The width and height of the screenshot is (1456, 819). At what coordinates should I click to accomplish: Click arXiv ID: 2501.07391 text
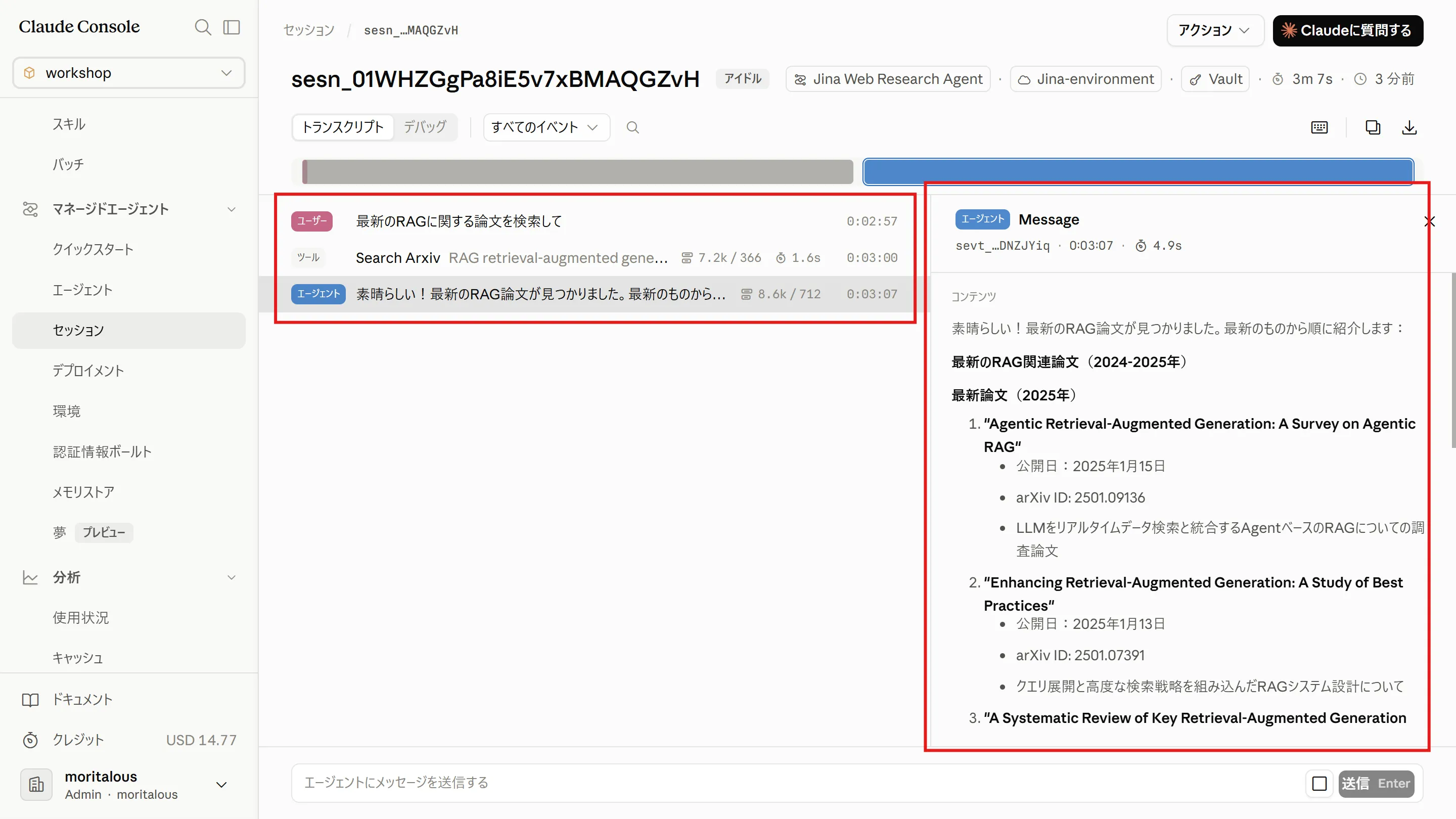[x=1080, y=655]
